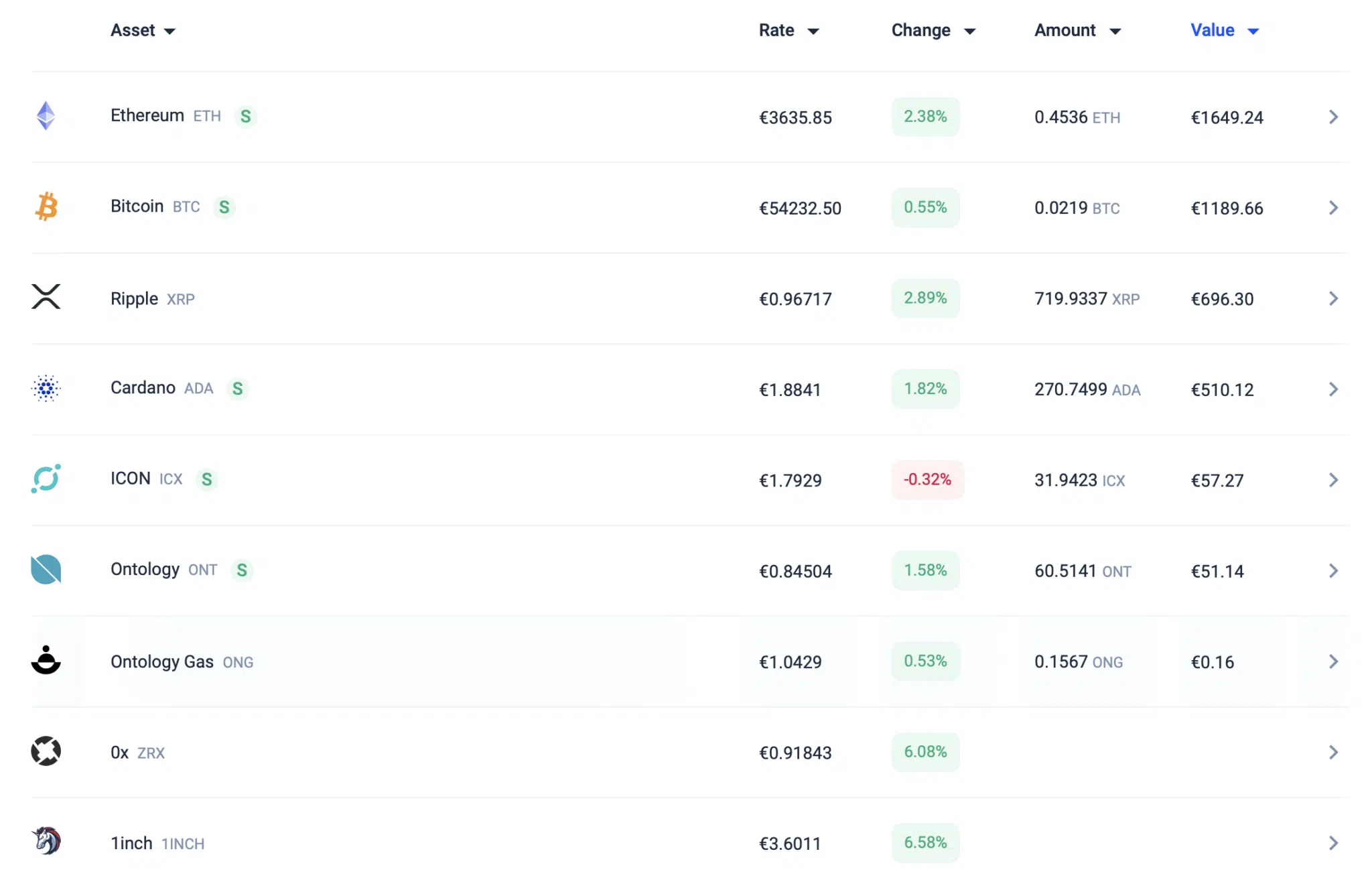This screenshot has width=1372, height=884.
Task: Click the Ontology Gas value €0.16
Action: [1212, 662]
